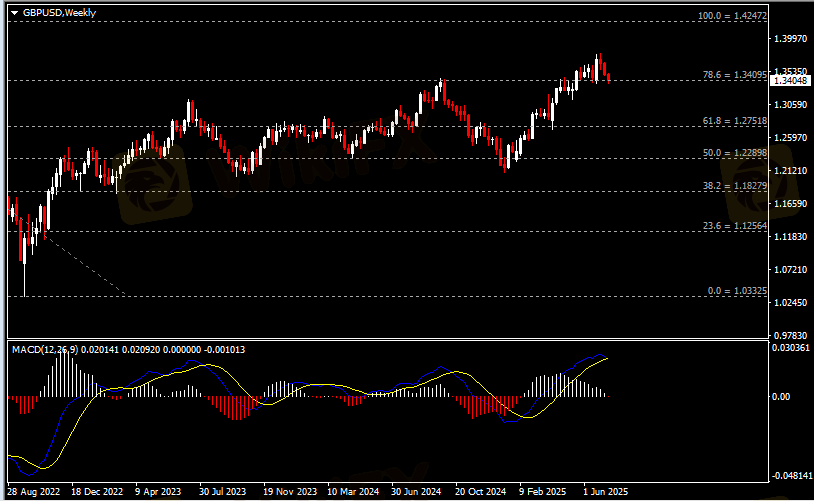Click price scale value 1.30590
814x501 pixels.
(x=791, y=104)
